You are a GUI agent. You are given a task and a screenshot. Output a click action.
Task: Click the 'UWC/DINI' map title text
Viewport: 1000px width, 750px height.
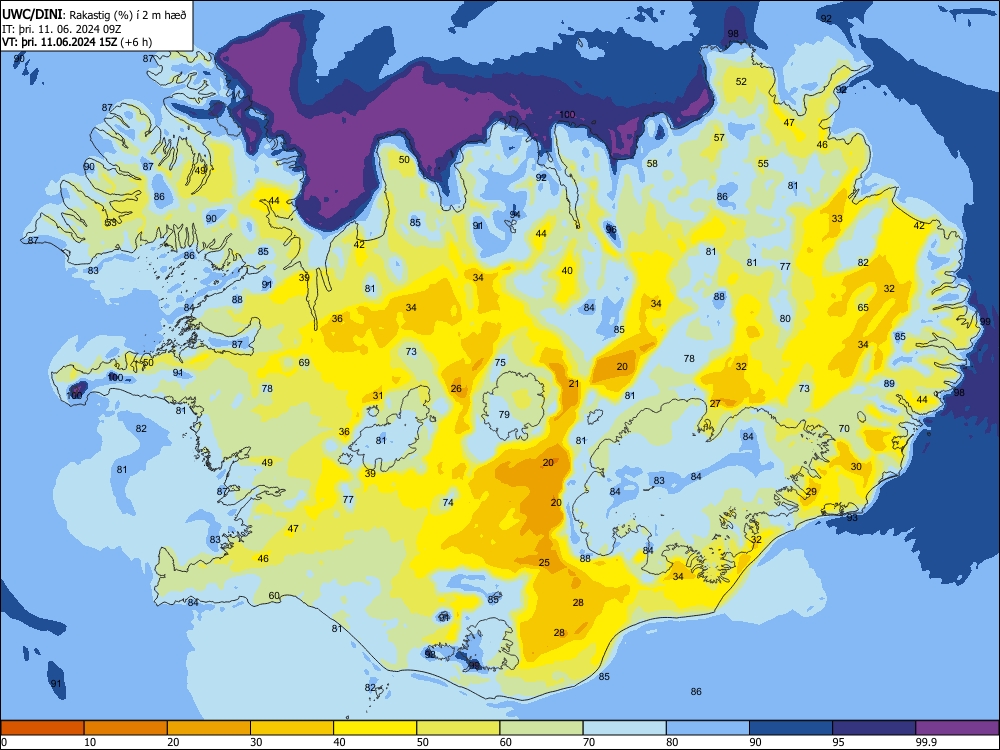pos(32,14)
